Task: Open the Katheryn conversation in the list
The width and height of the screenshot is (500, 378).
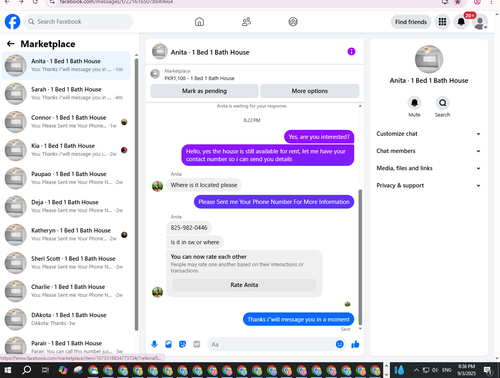Action: click(x=66, y=235)
